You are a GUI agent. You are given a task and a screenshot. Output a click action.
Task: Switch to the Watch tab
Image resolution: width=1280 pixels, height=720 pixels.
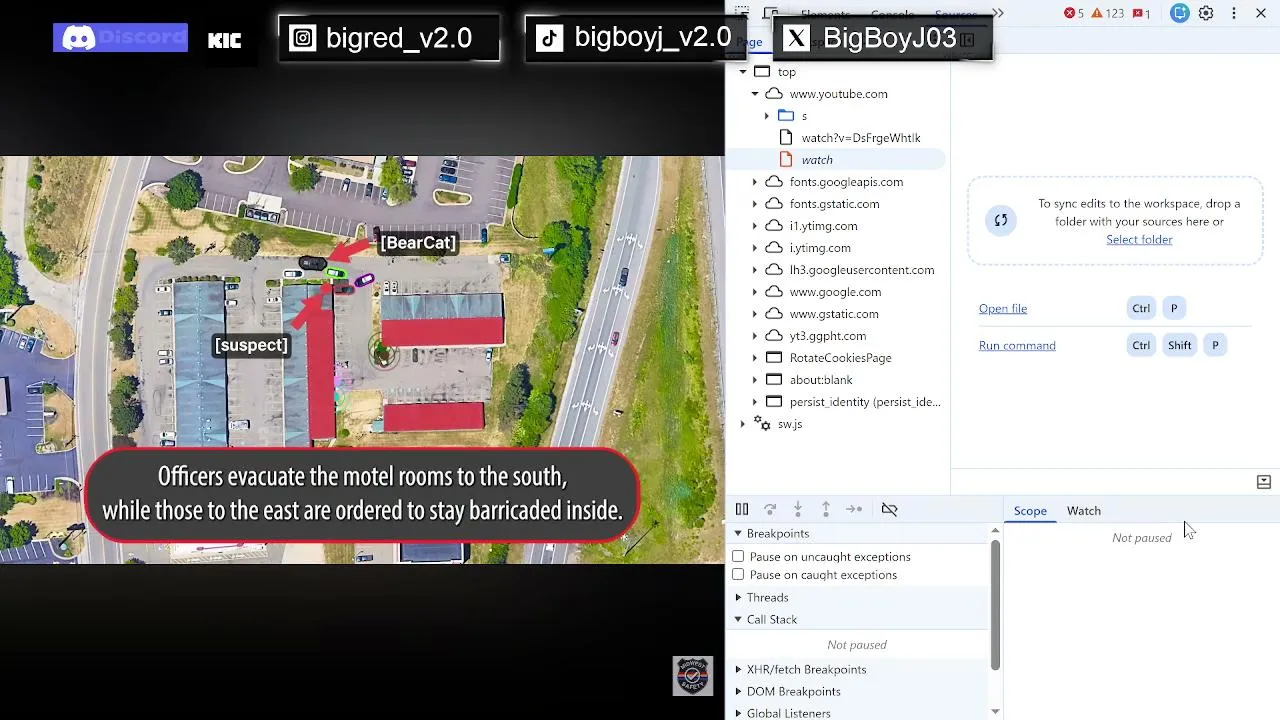coord(1084,511)
